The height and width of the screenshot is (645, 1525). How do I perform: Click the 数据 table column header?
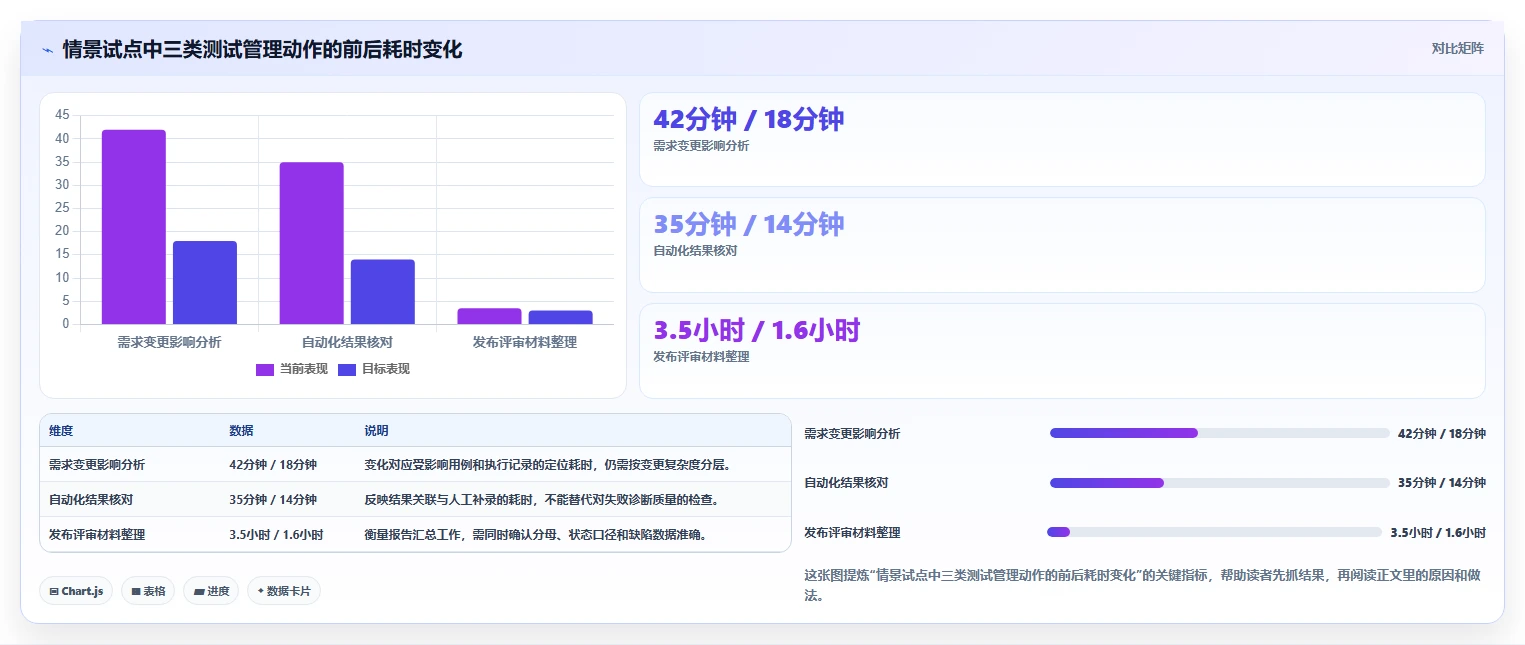tap(241, 431)
